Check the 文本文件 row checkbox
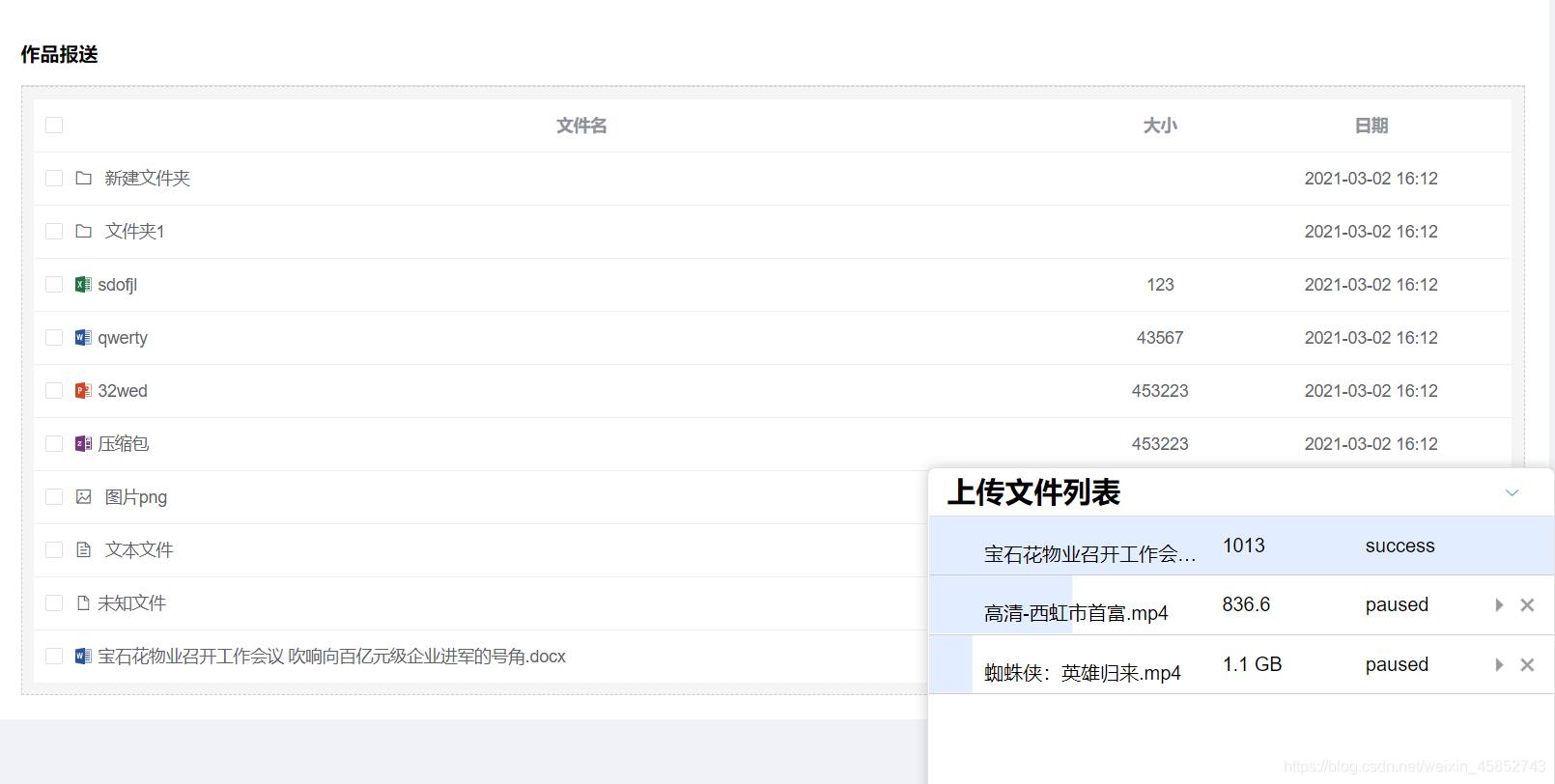 click(54, 549)
